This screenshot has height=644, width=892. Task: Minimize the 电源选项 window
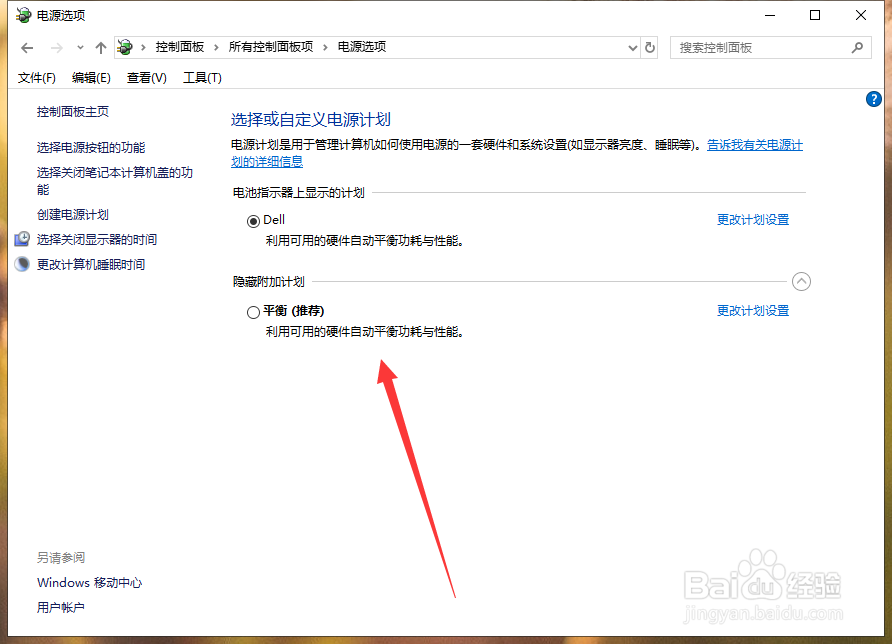click(x=770, y=15)
